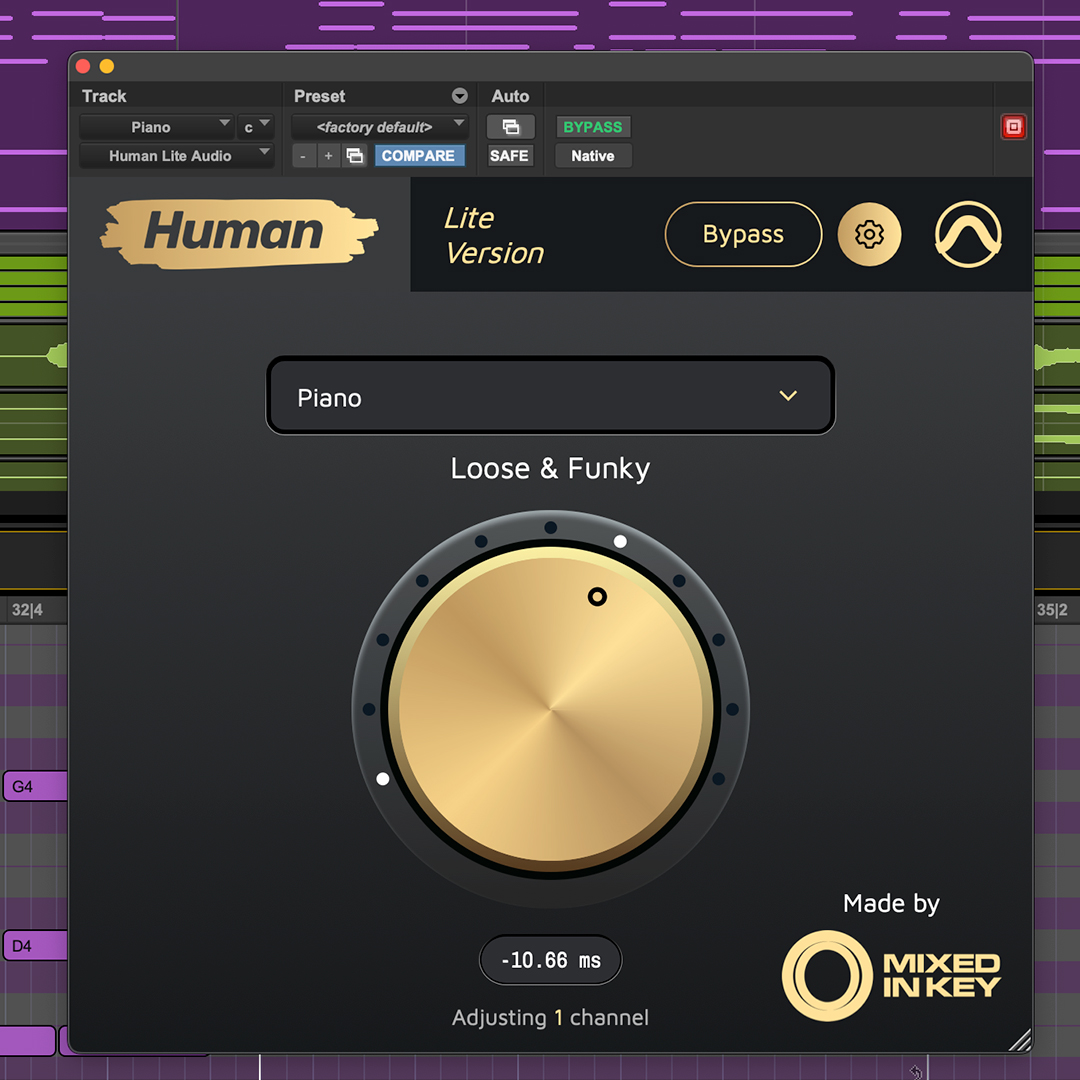Click the G4 note in the MIDI editor
This screenshot has width=1080, height=1080.
(34, 786)
